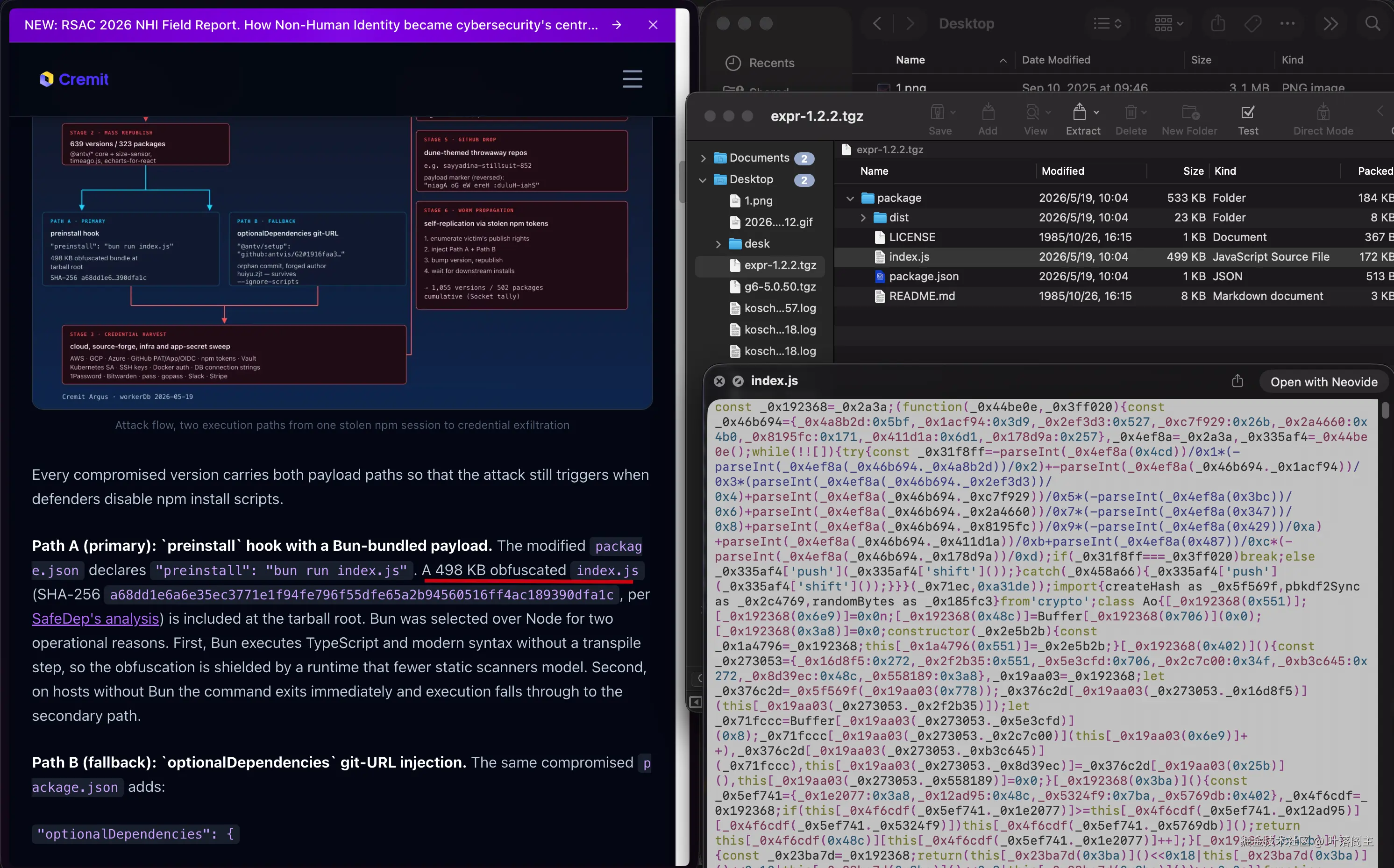This screenshot has height=868, width=1394.
Task: Expand the Documents folder in sidebar
Action: tap(703, 158)
